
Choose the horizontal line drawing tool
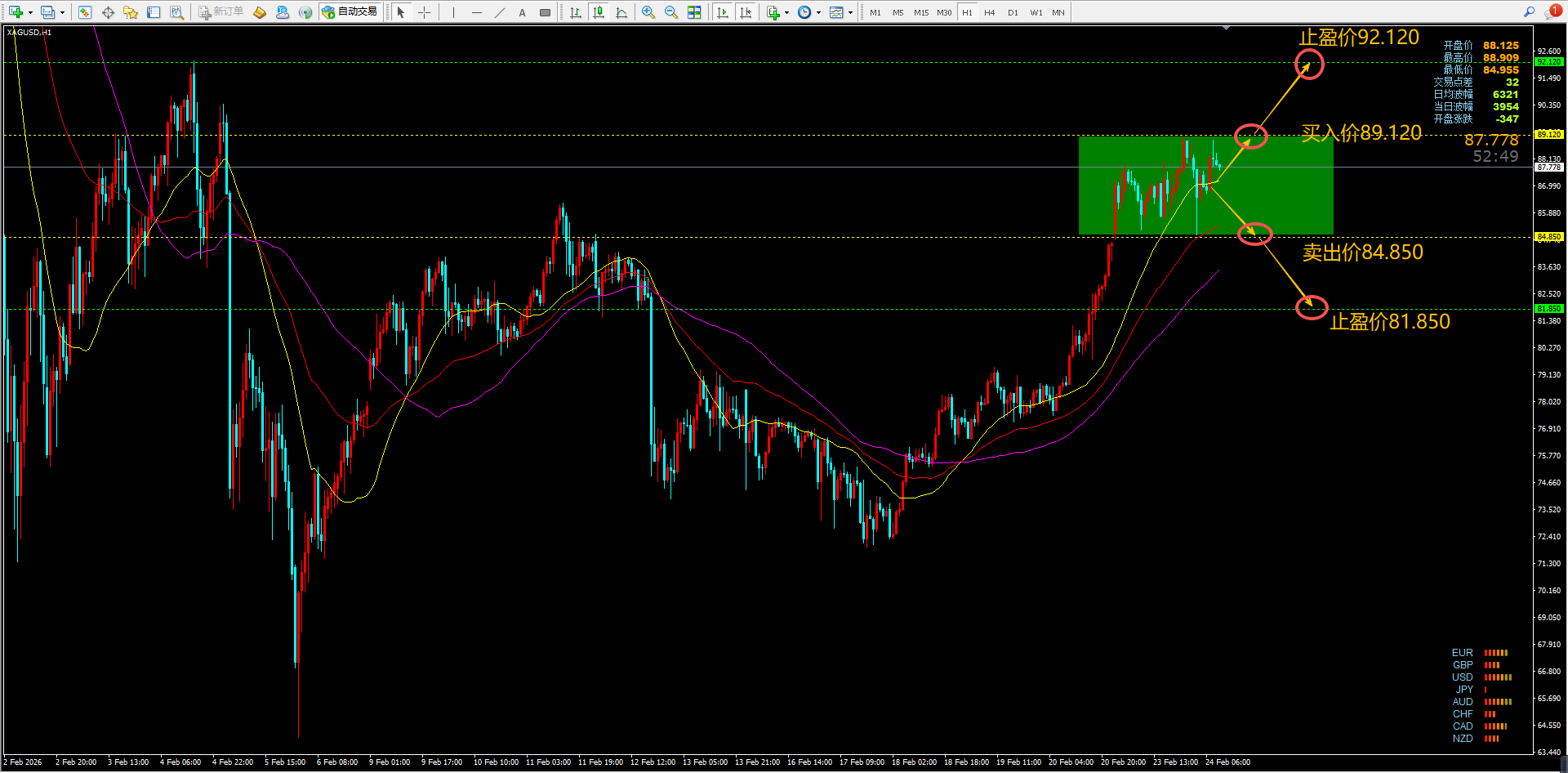point(477,12)
